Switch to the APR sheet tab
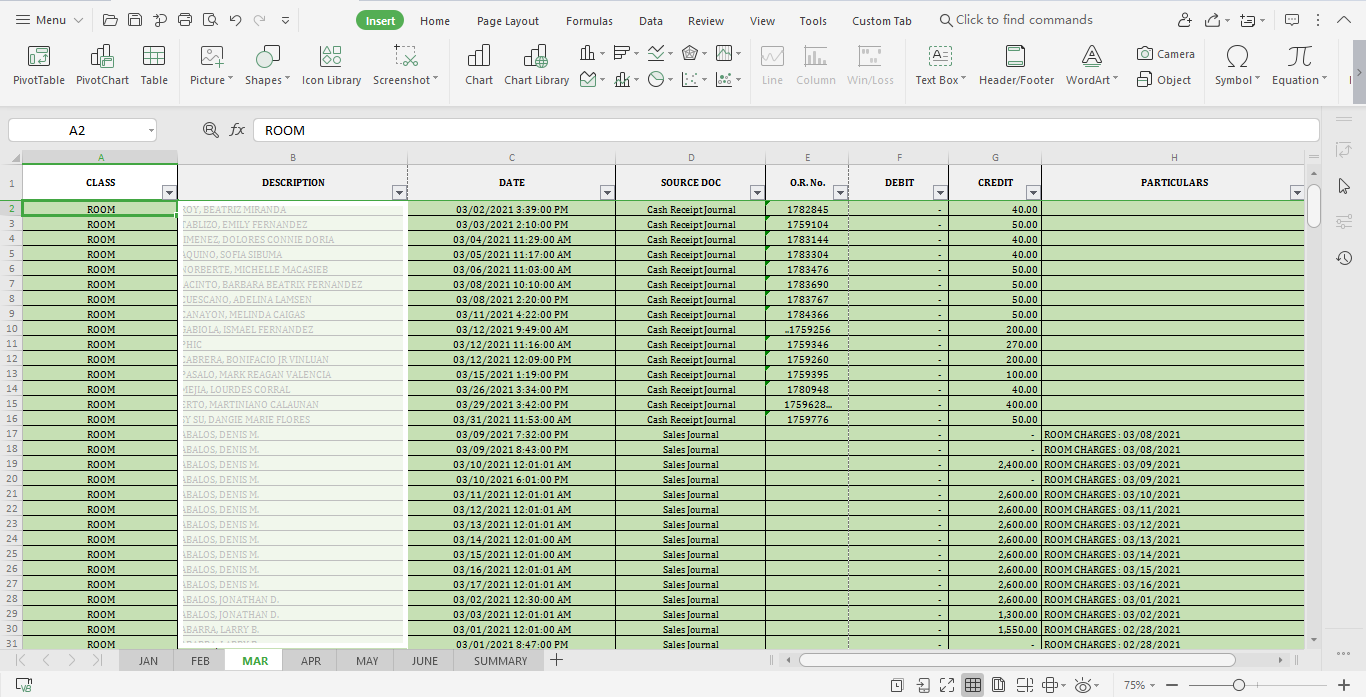This screenshot has height=697, width=1366. click(311, 661)
